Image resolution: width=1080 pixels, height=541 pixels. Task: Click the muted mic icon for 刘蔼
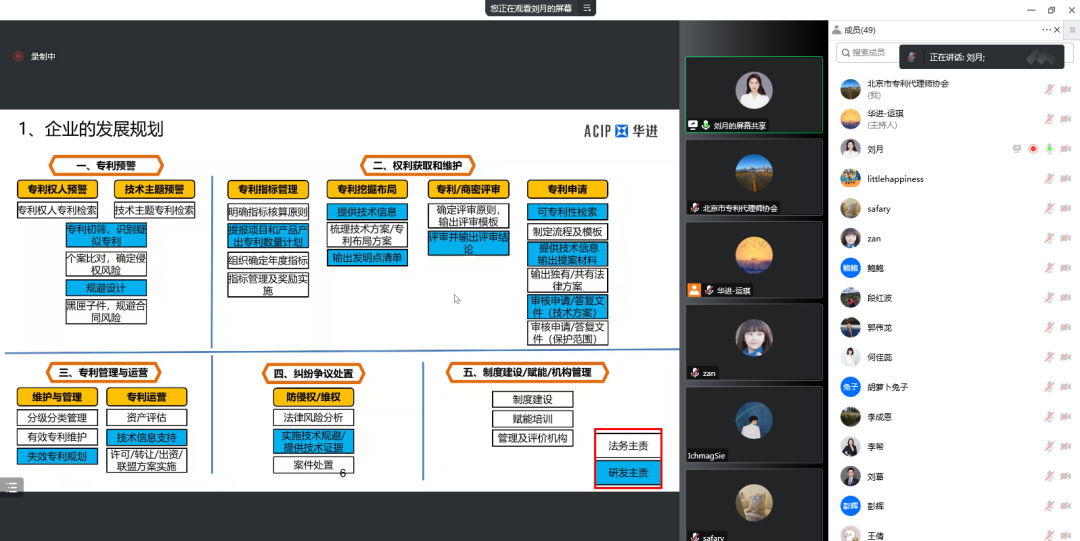pos(1049,476)
